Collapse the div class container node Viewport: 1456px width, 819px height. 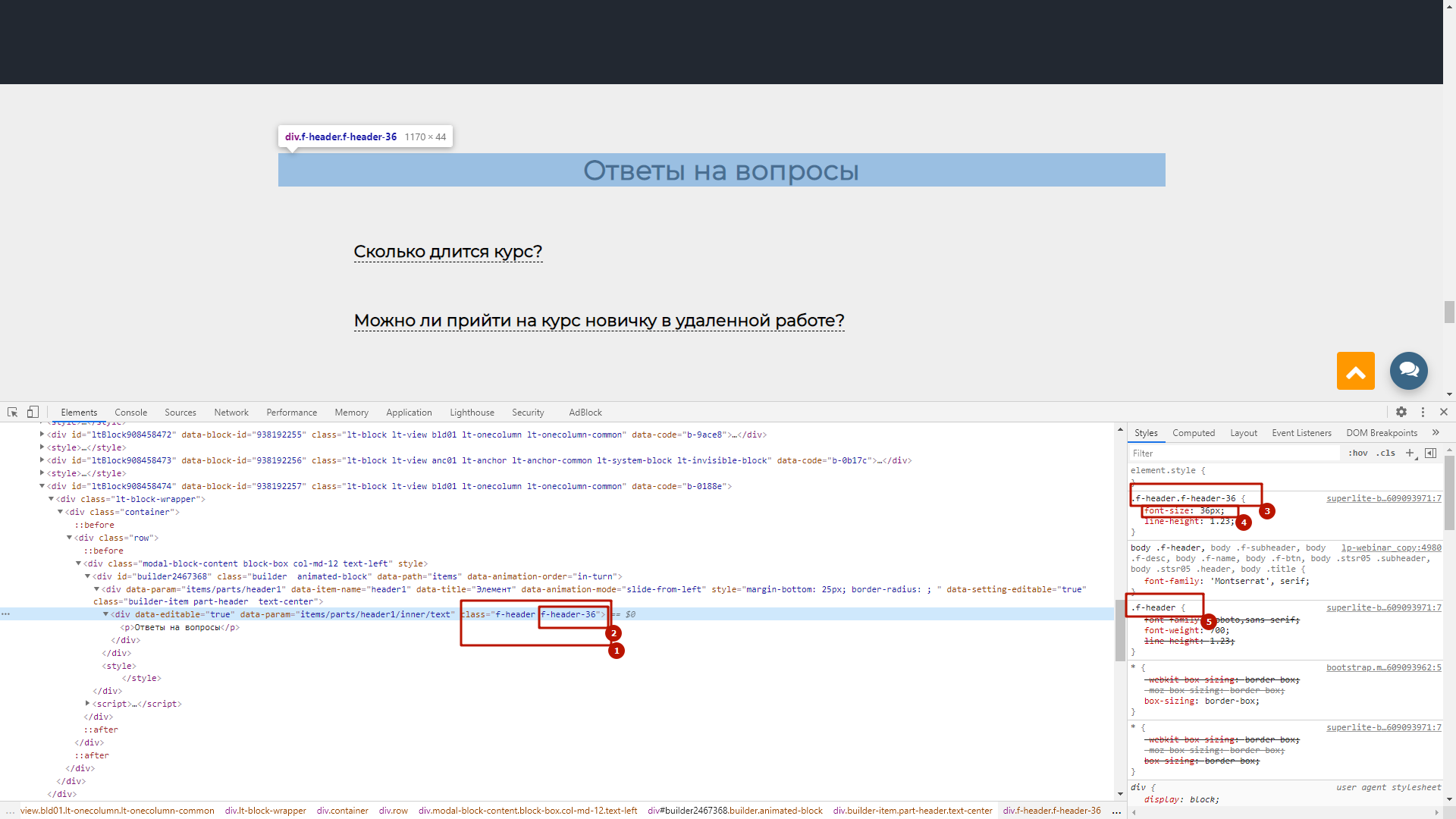click(x=60, y=512)
